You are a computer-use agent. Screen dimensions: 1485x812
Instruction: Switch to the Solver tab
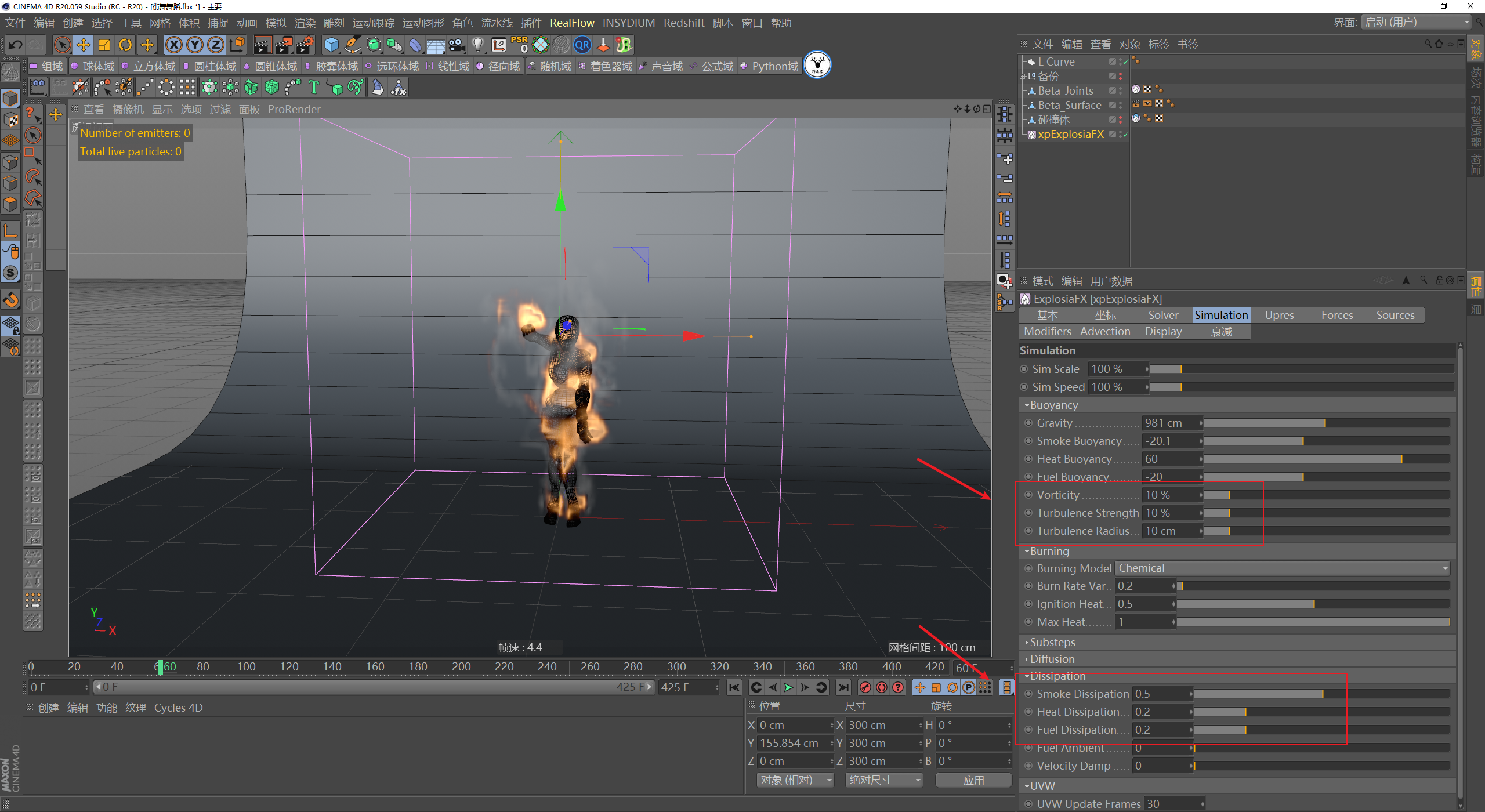1163,315
